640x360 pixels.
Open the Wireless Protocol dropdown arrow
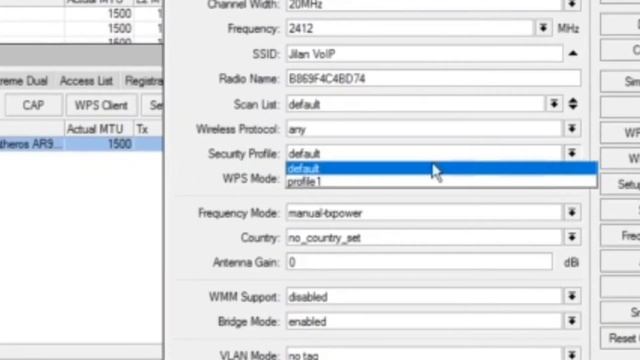[572, 129]
